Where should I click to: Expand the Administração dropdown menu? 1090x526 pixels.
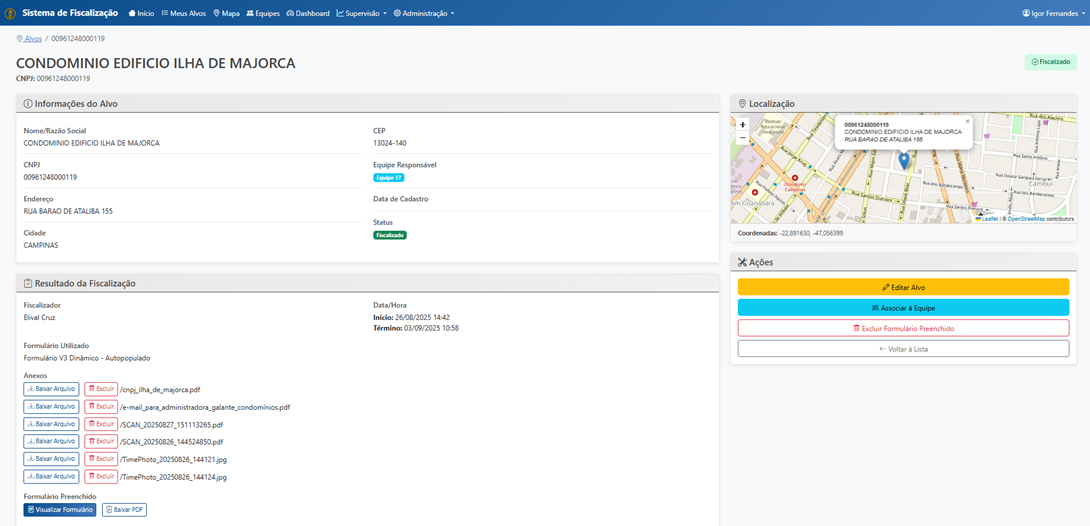click(424, 13)
